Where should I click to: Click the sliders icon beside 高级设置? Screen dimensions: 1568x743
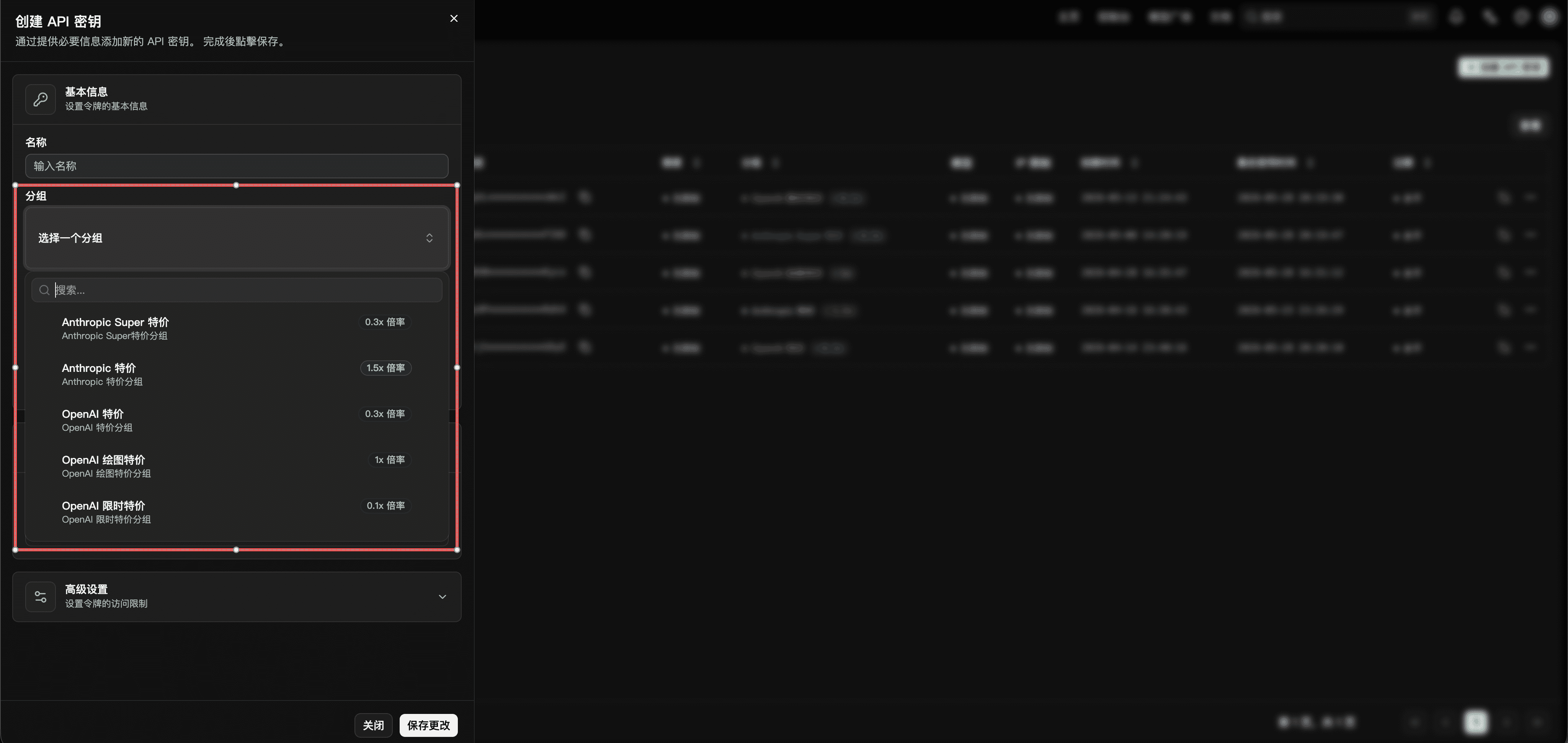point(41,596)
